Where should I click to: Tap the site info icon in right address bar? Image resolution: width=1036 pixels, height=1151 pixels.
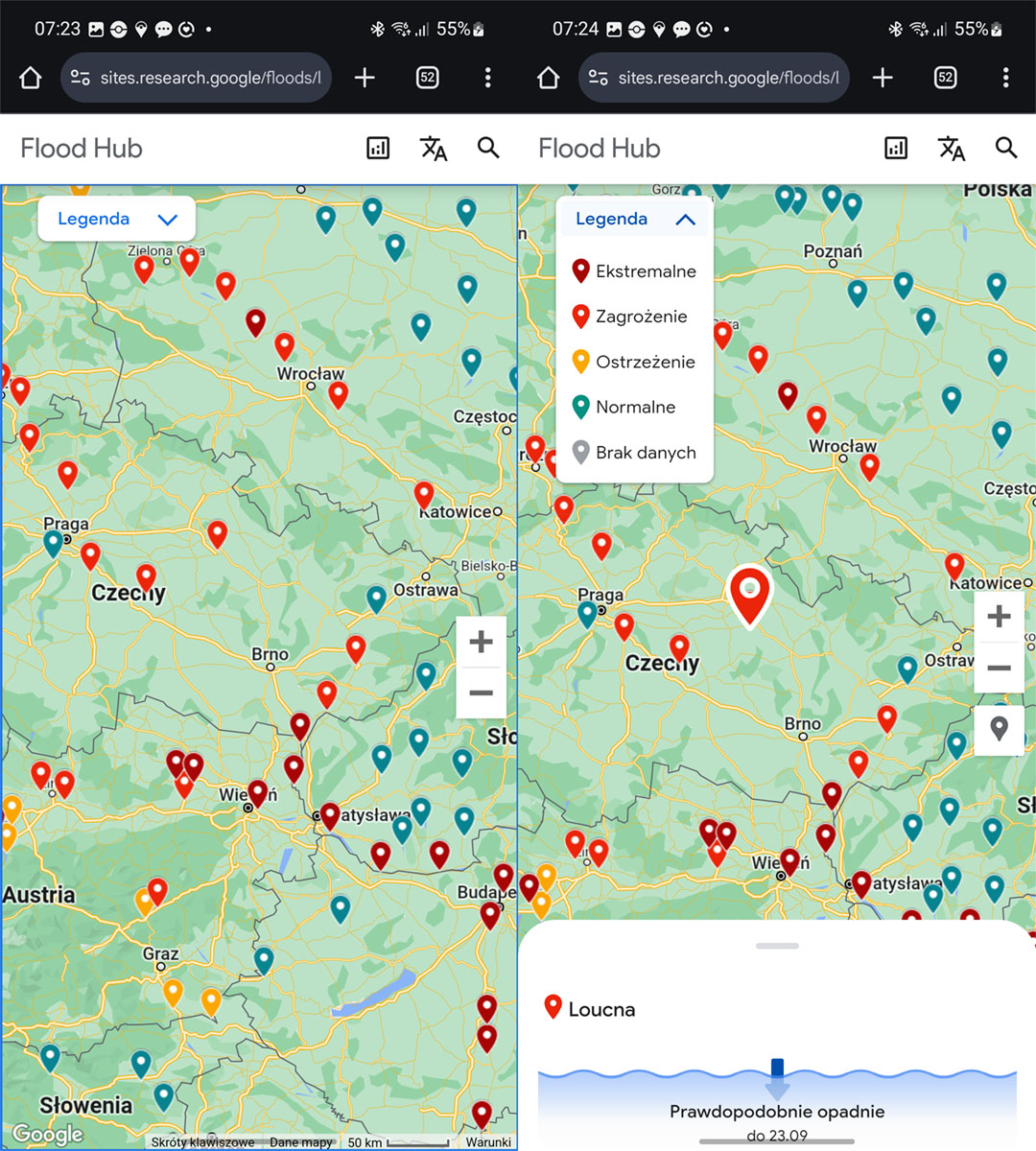pos(599,78)
